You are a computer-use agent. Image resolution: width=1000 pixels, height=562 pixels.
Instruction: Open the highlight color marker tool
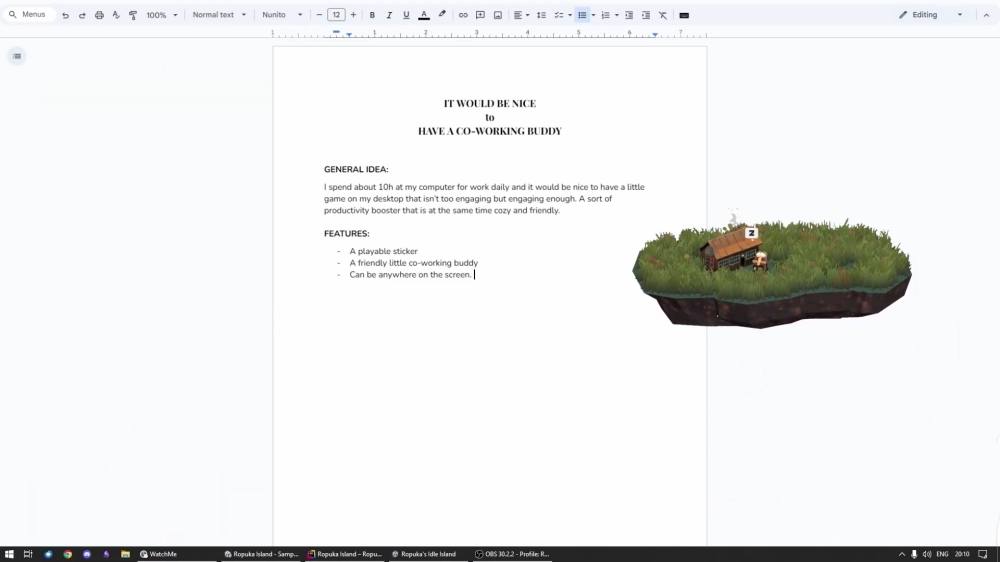coord(442,15)
